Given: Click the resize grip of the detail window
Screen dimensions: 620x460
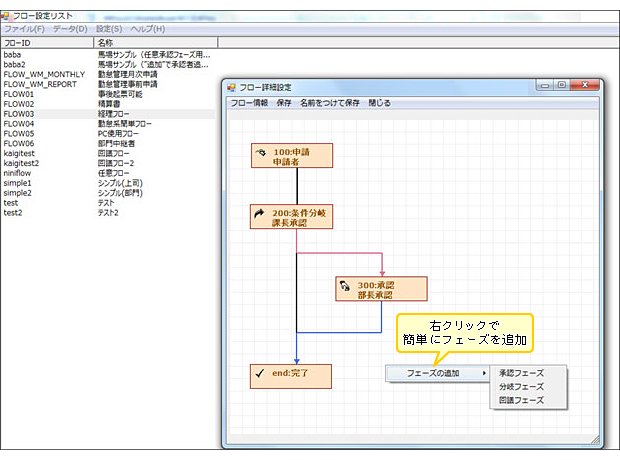Looking at the screenshot, I should click(595, 440).
